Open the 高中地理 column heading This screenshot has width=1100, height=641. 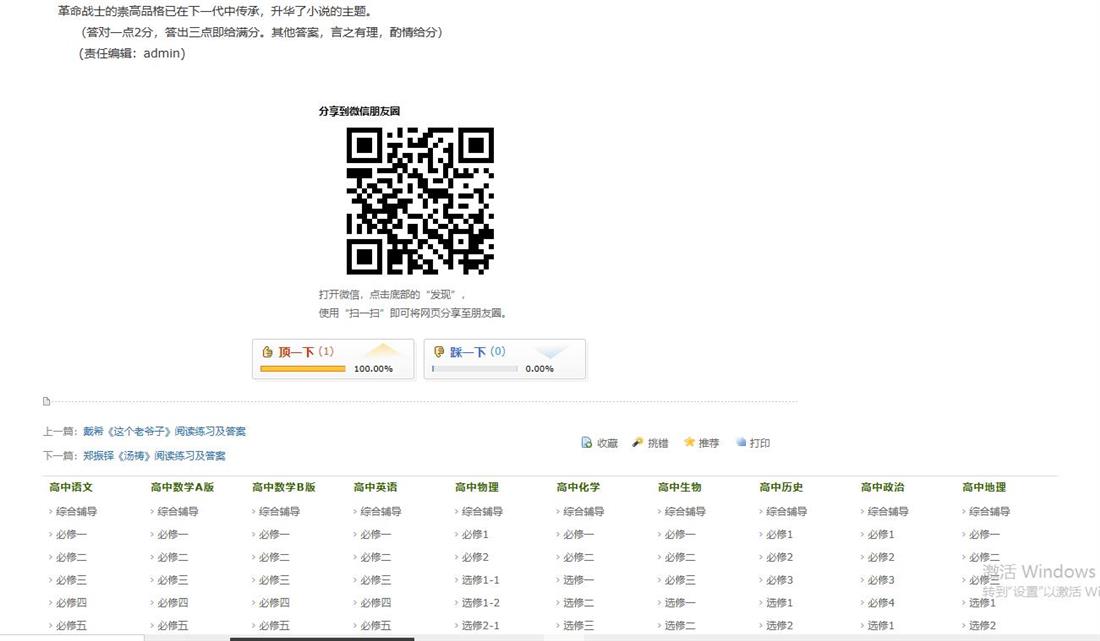(984, 487)
